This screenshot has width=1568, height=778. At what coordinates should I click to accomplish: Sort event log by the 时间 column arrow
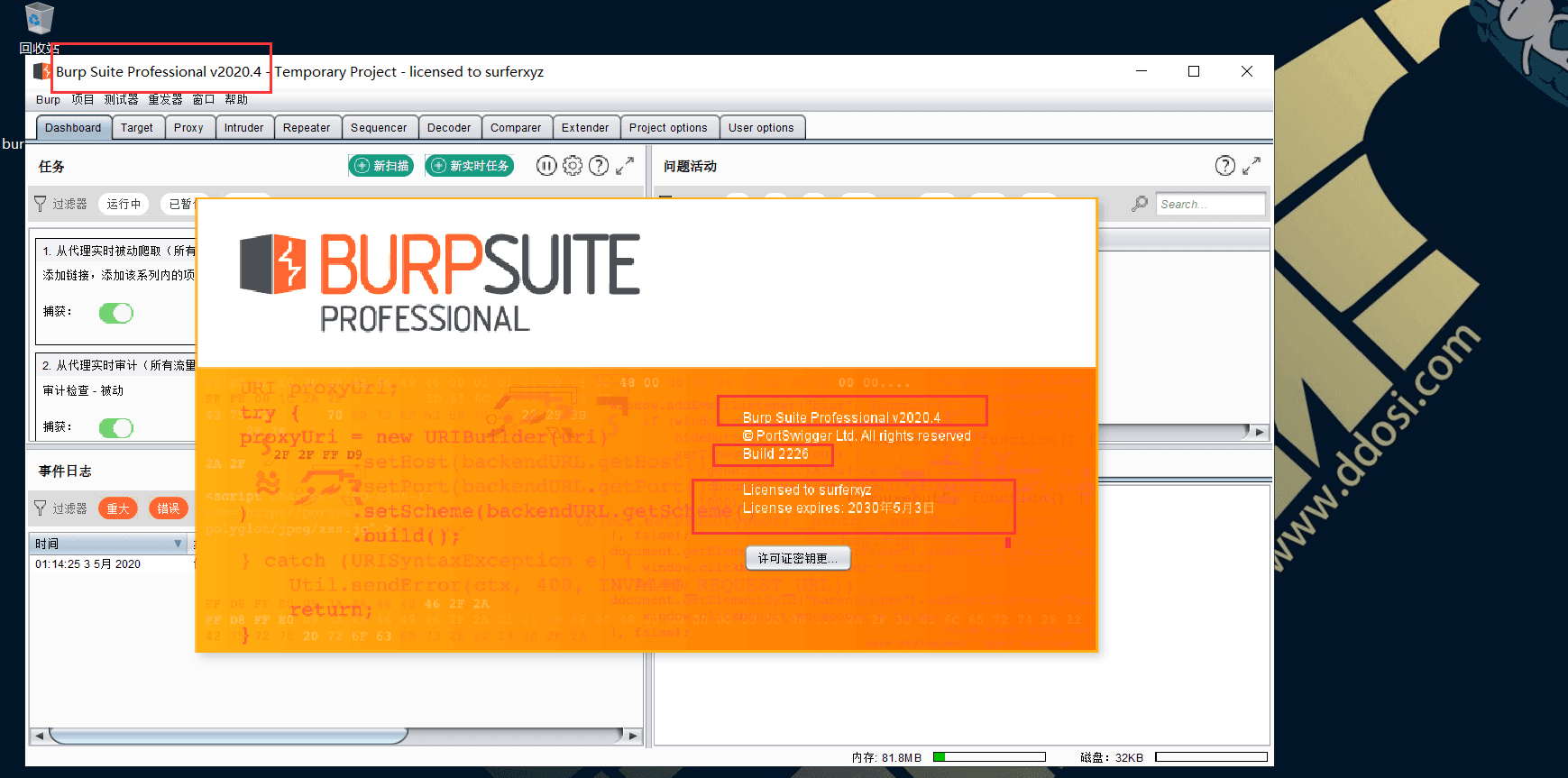(178, 544)
